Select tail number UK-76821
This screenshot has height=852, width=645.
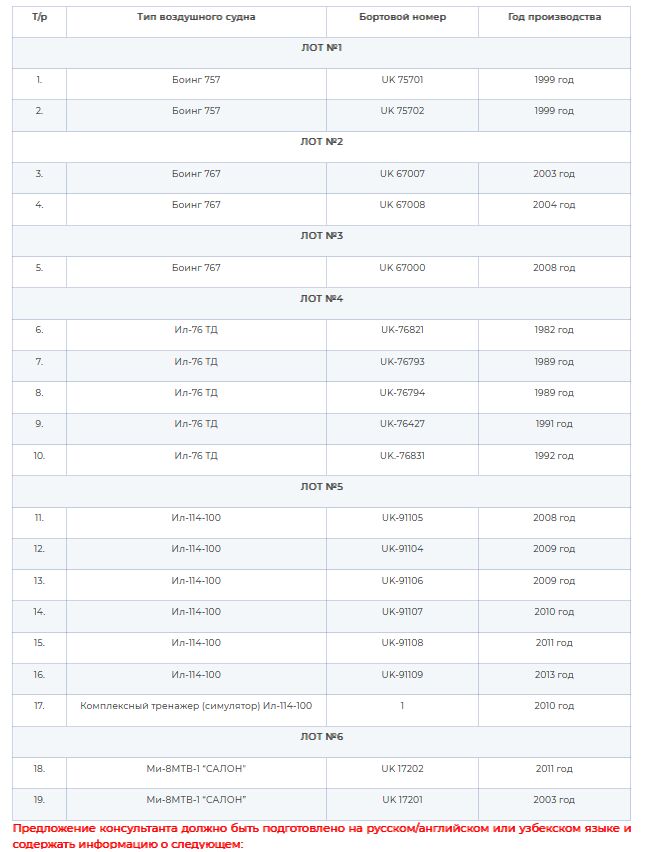402,330
